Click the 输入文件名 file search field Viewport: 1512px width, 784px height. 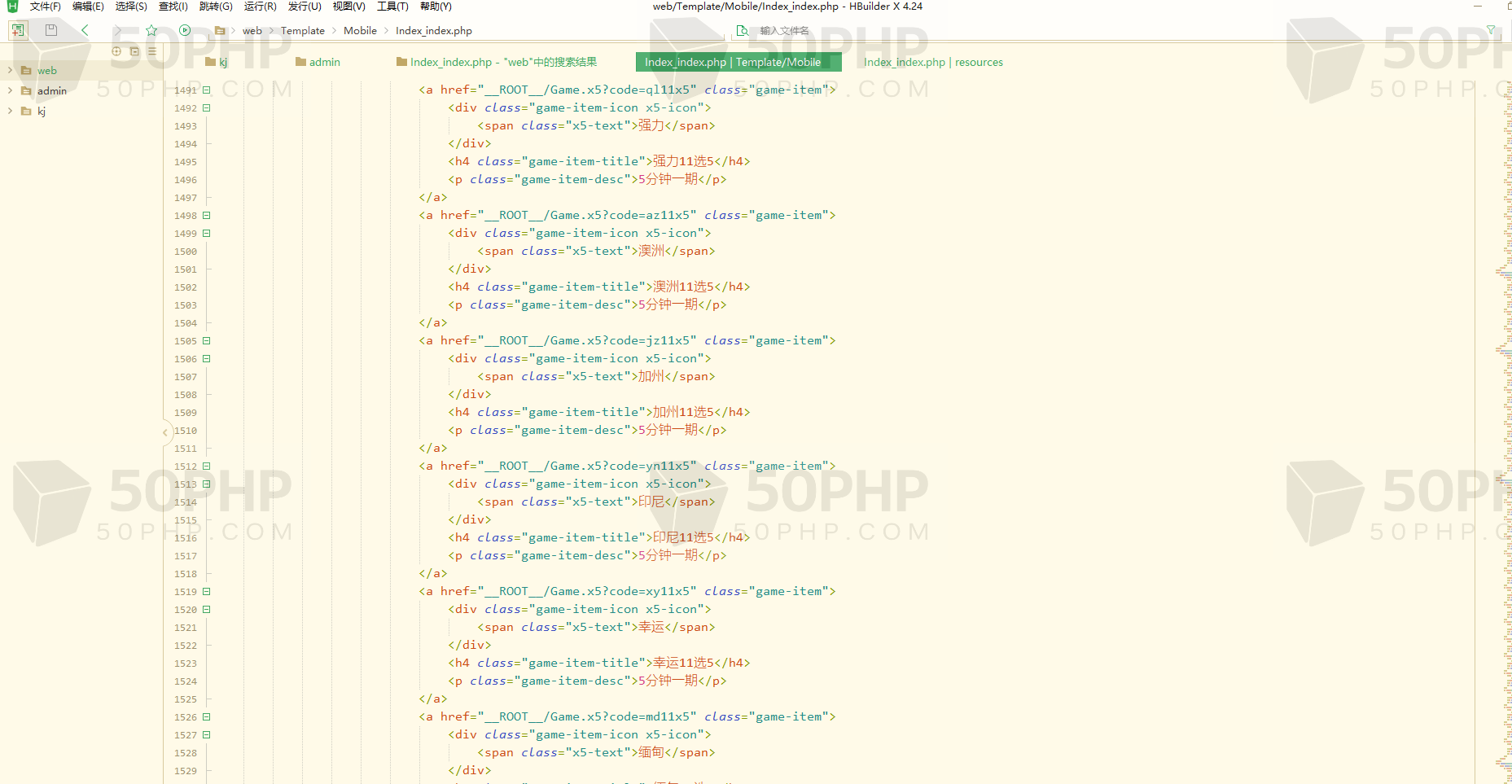pos(784,31)
